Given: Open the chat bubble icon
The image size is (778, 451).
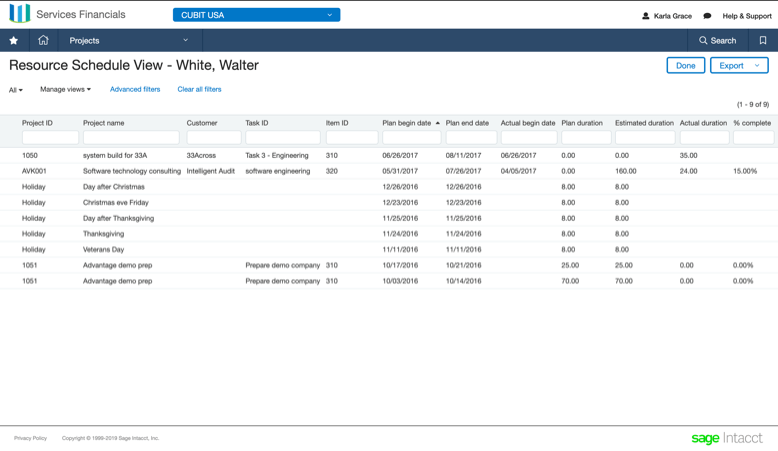Looking at the screenshot, I should (x=707, y=16).
